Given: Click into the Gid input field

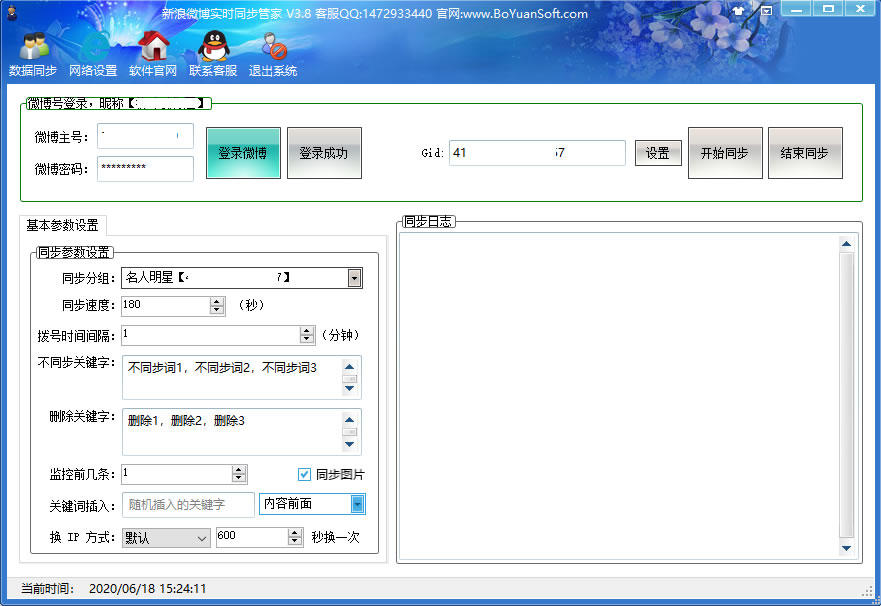Looking at the screenshot, I should pos(537,153).
